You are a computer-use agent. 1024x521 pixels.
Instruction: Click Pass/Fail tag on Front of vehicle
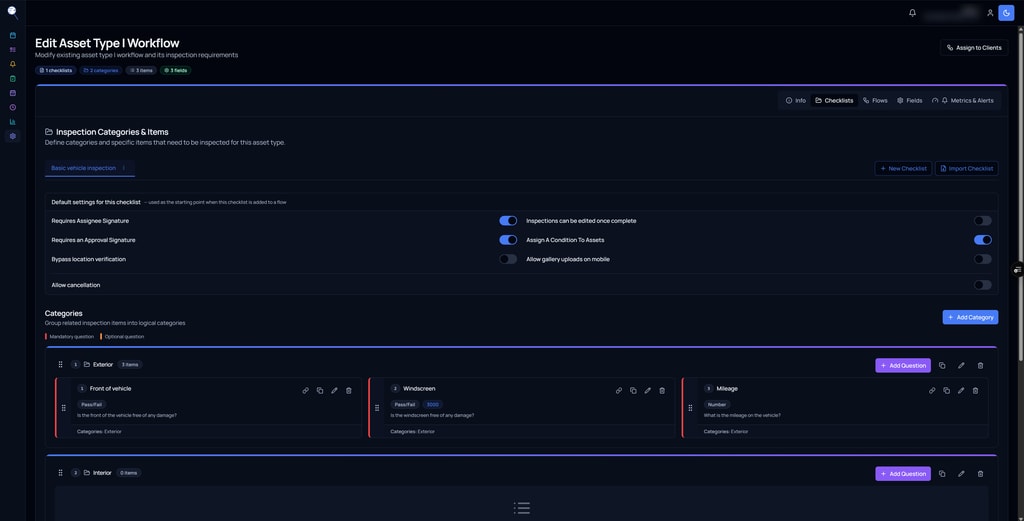point(91,405)
